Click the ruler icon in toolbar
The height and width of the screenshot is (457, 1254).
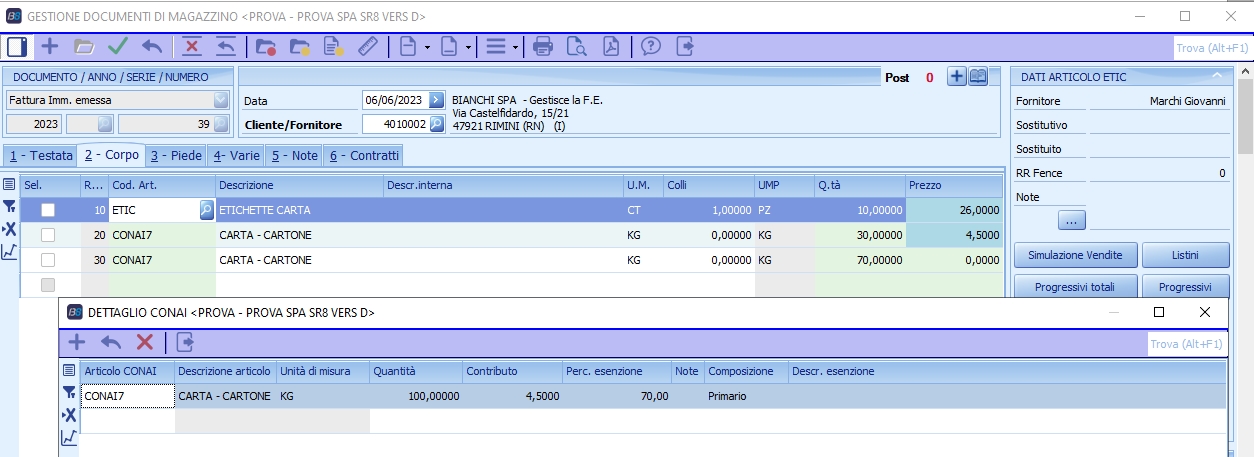(369, 46)
